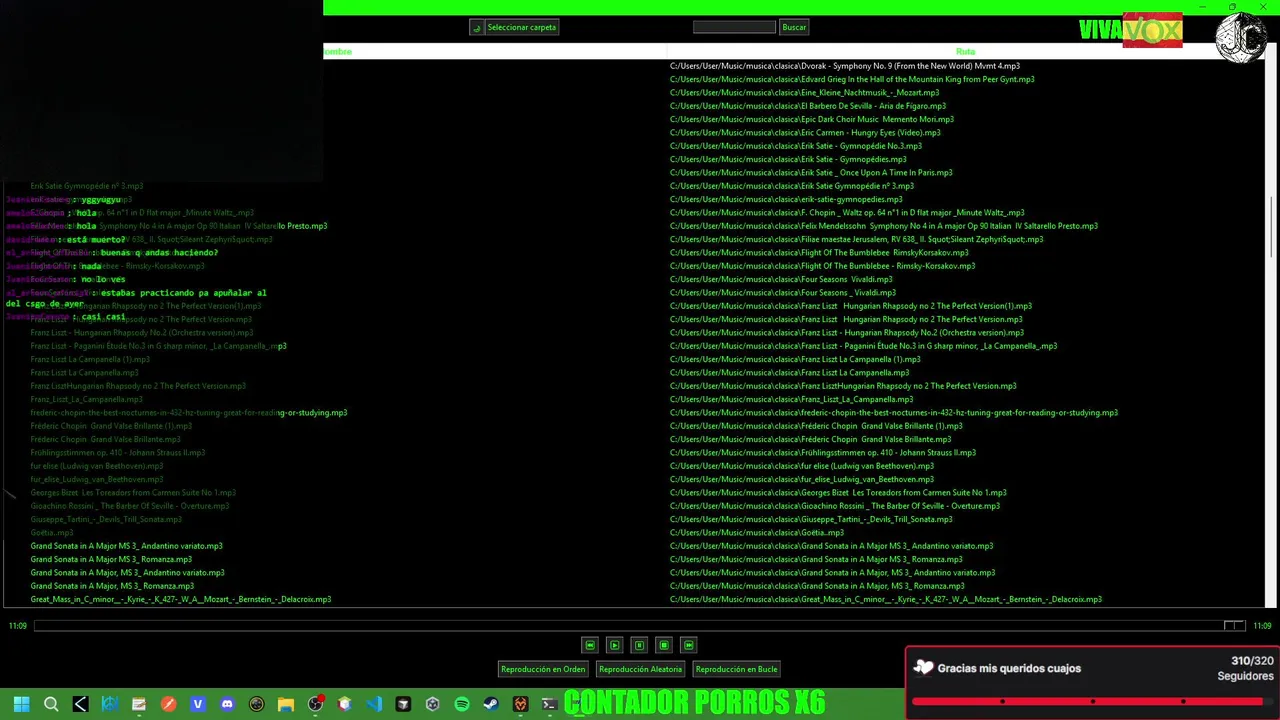Viewport: 1280px width, 720px height.
Task: Select Franz_Liszt_La_Campanella.mp3 path row
Action: click(x=791, y=399)
